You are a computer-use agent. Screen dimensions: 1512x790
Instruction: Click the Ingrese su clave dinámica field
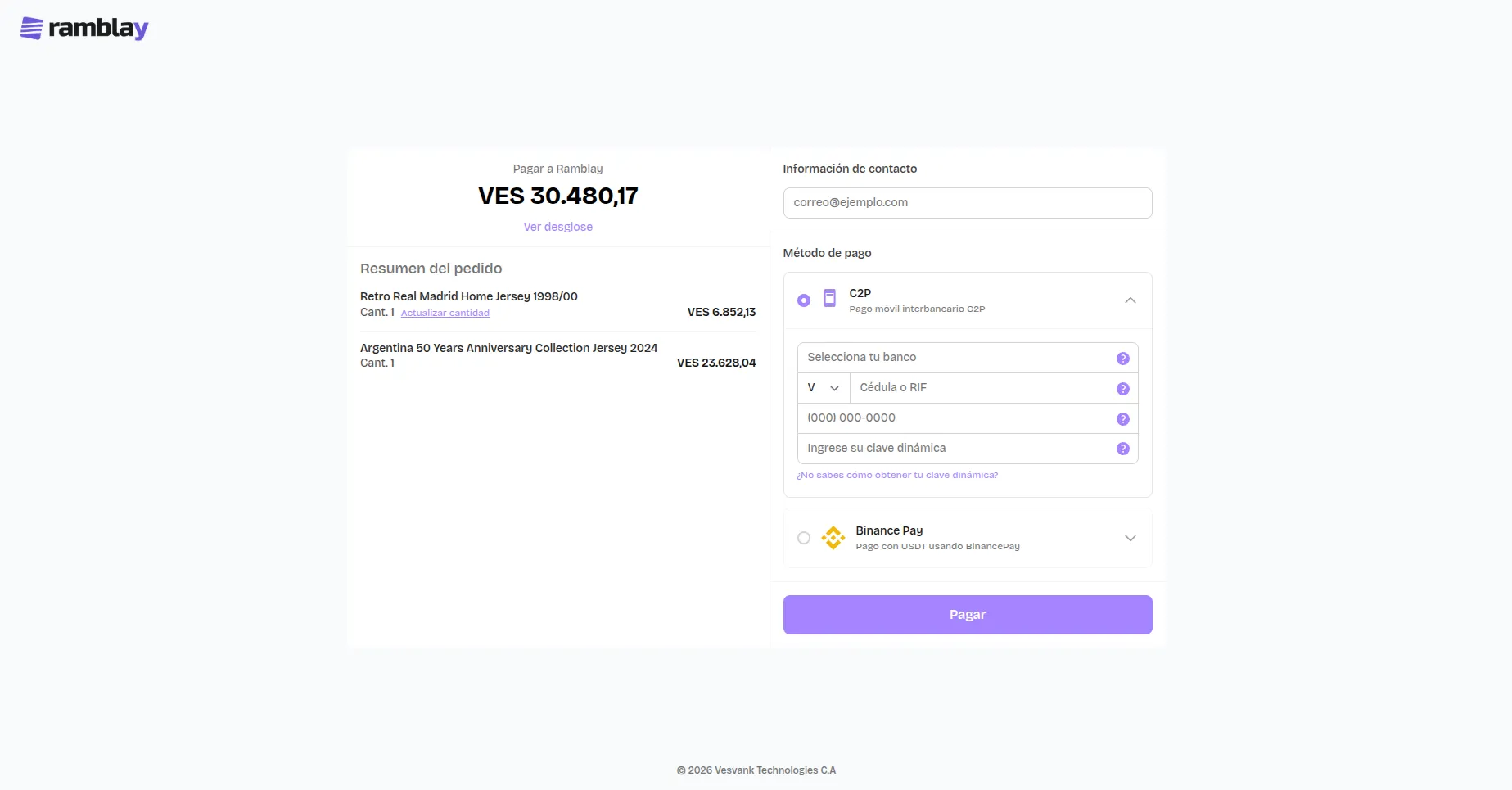coord(954,449)
